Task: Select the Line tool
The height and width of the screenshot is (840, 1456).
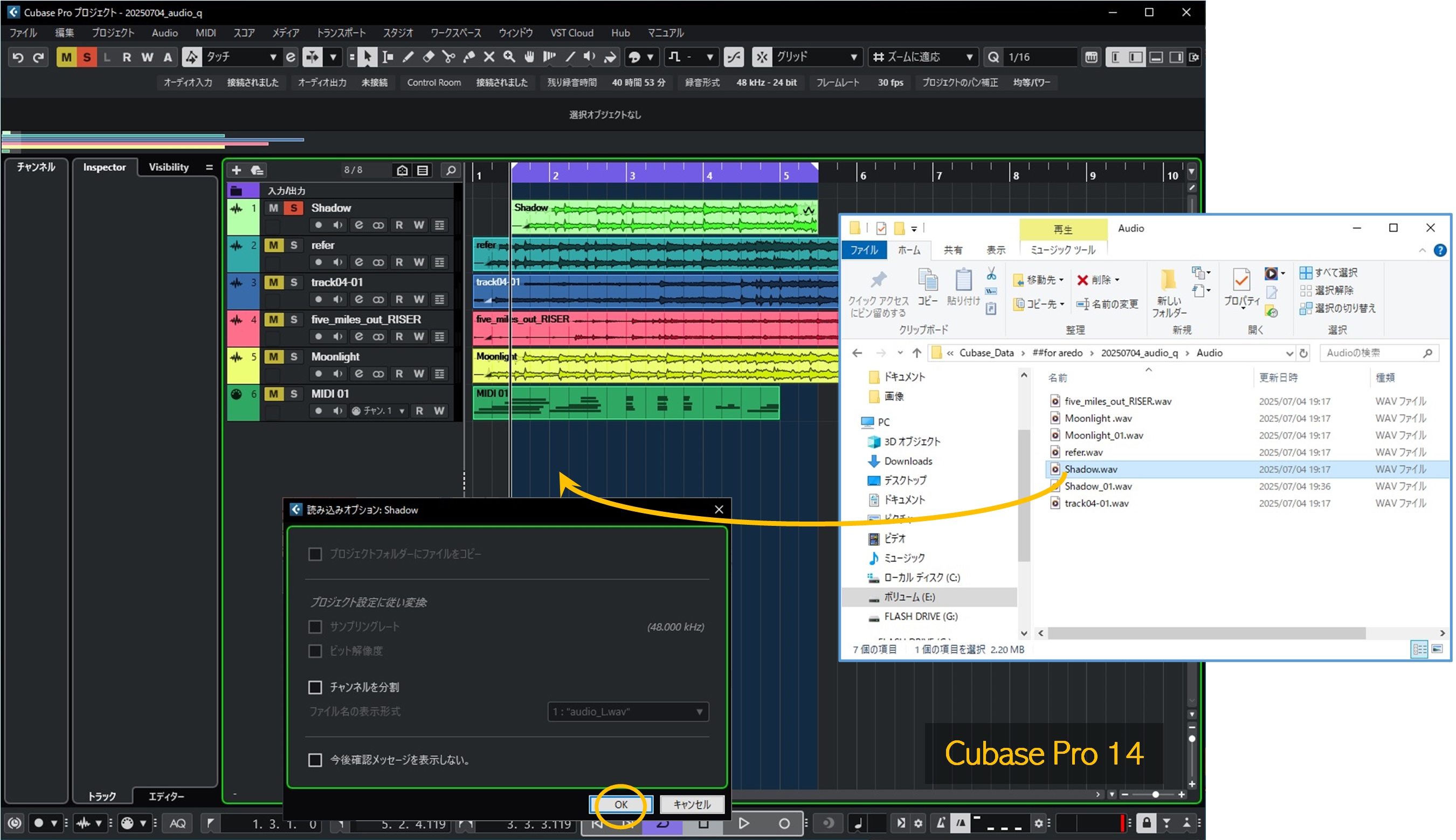Action: (570, 57)
